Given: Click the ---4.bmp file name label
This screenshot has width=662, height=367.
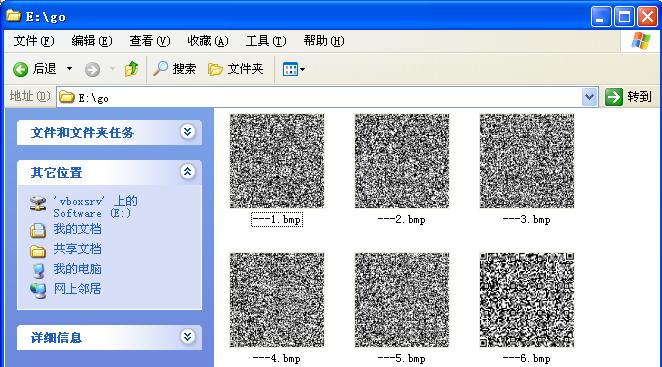Looking at the screenshot, I should tap(277, 359).
